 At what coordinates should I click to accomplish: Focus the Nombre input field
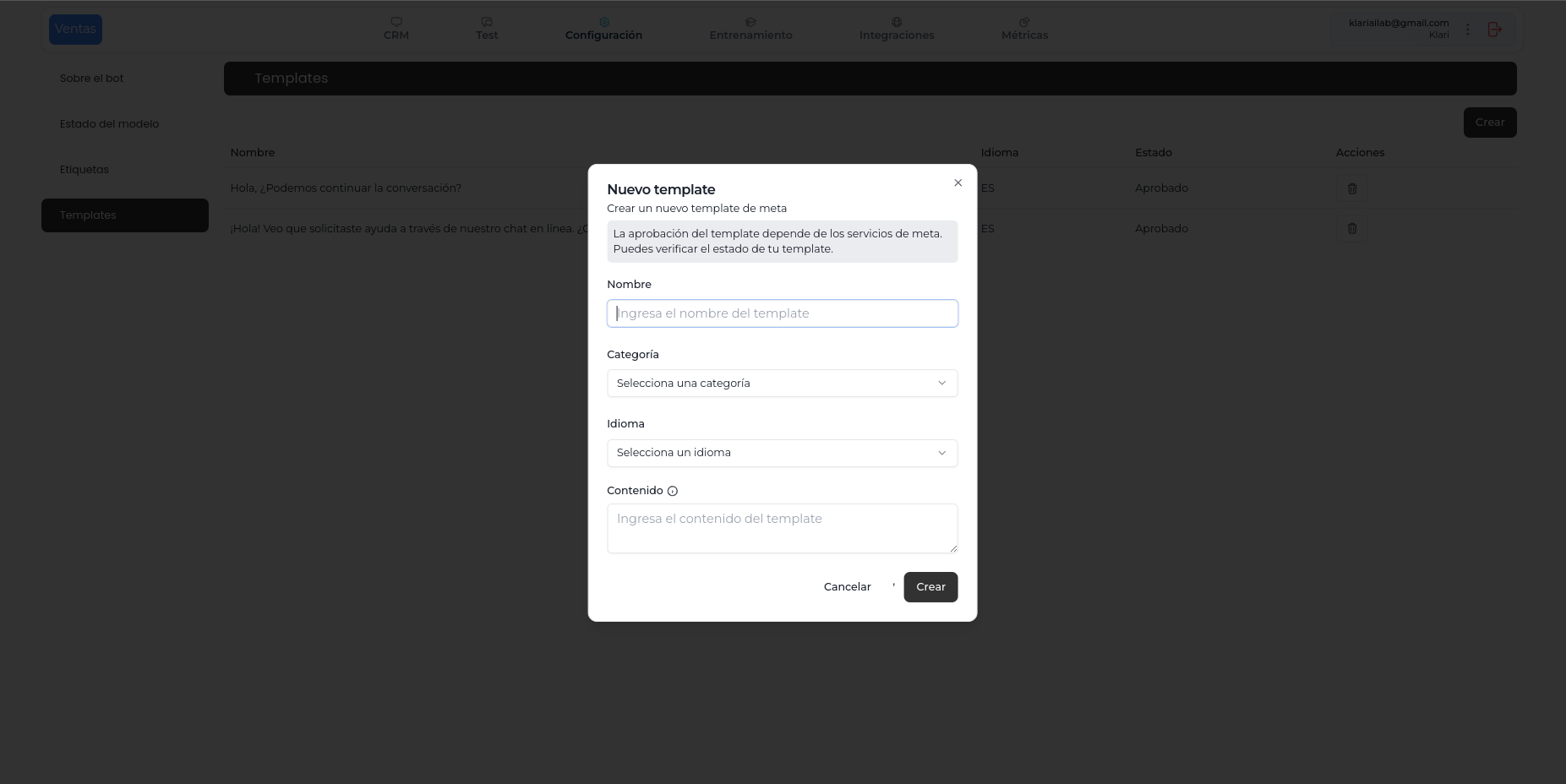782,313
